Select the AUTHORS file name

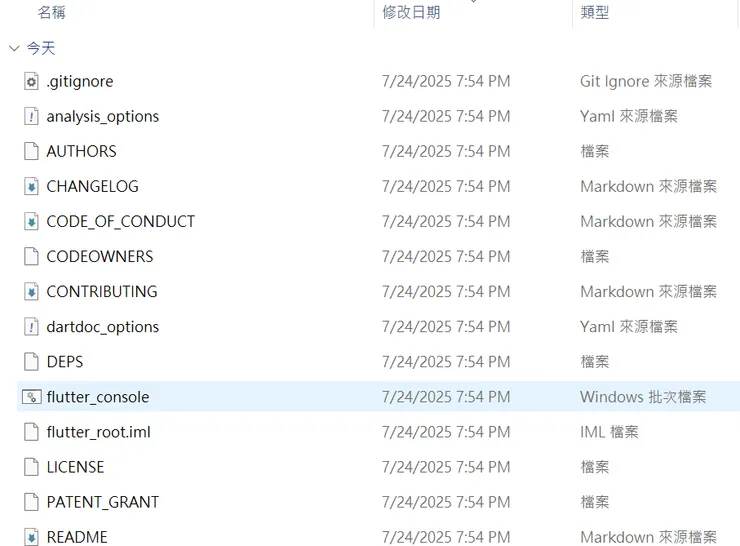pos(81,151)
